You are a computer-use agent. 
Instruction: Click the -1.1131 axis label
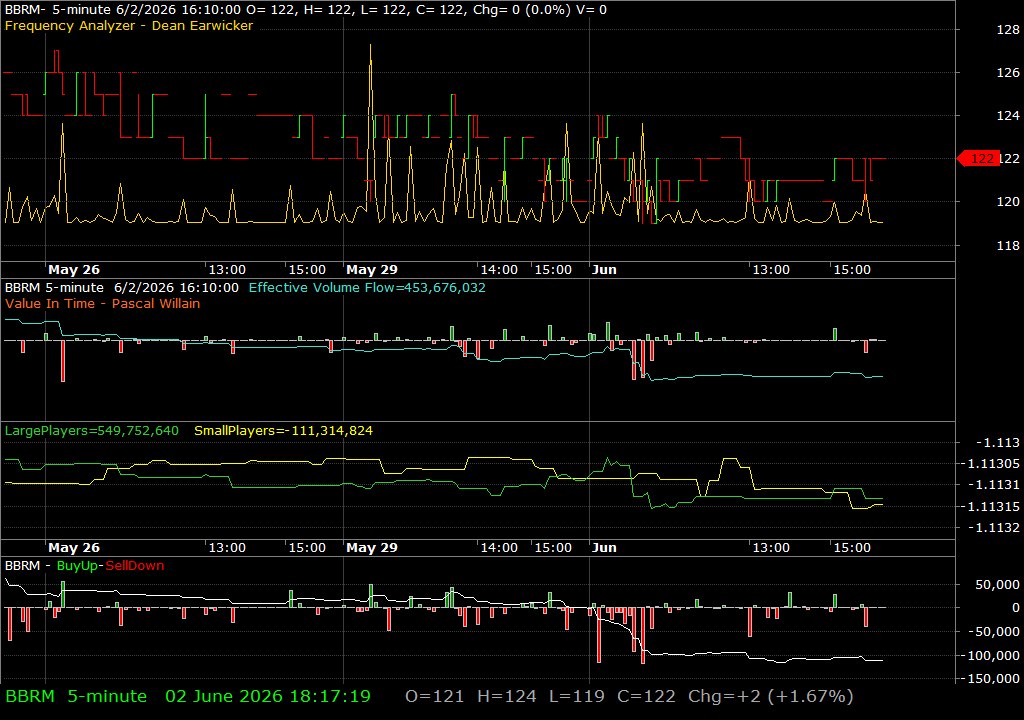[993, 485]
